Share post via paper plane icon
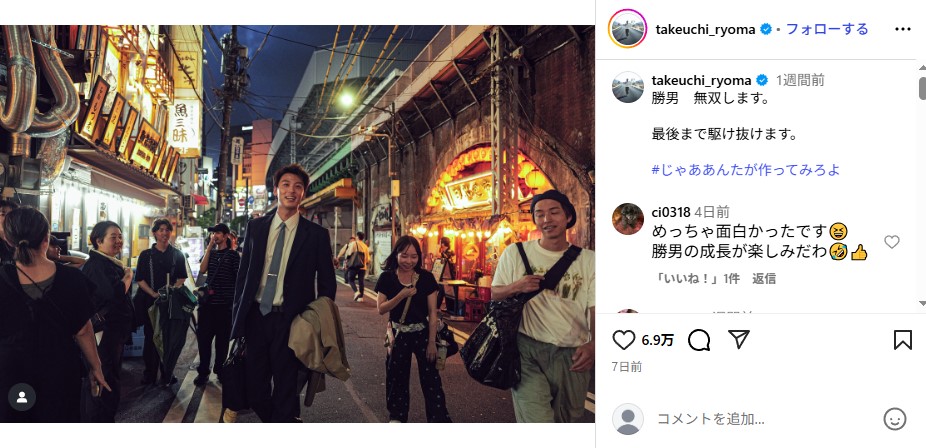Viewport: 926px width, 448px height. coord(738,339)
